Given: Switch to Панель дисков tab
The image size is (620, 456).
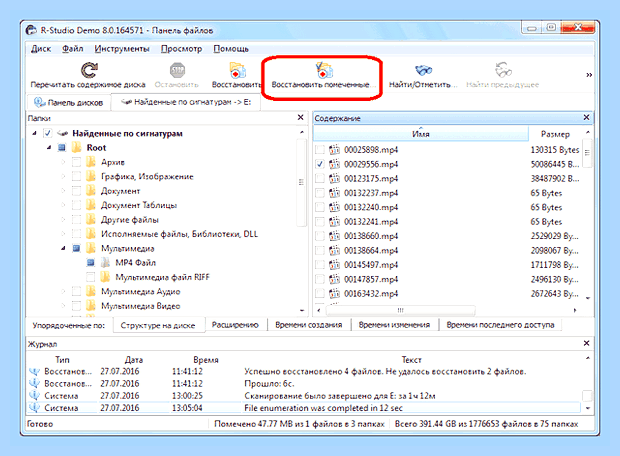Looking at the screenshot, I should click(x=69, y=102).
